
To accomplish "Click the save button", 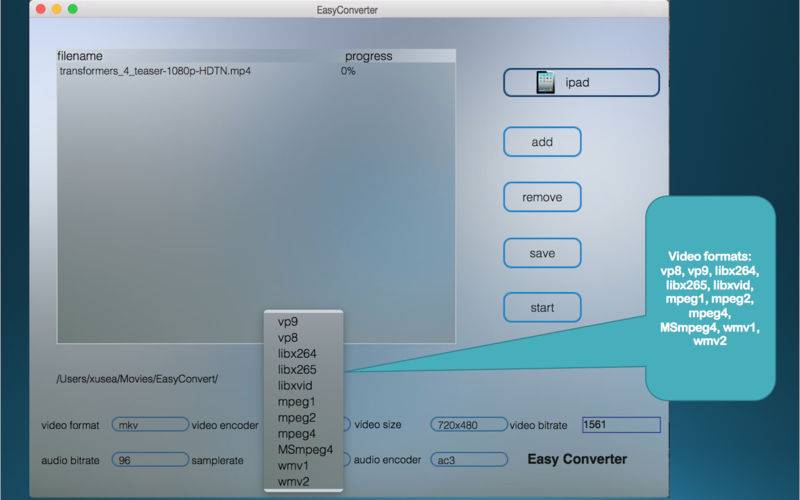I will point(541,253).
